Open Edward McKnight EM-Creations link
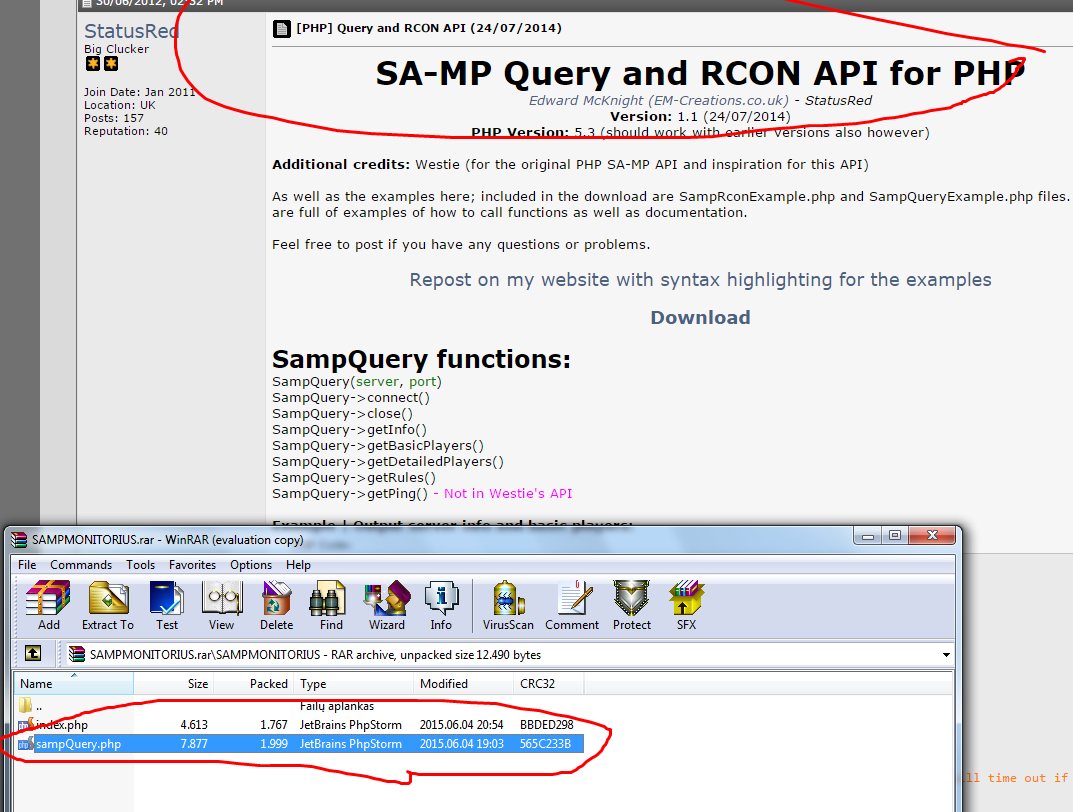Image resolution: width=1073 pixels, height=812 pixels. click(658, 101)
